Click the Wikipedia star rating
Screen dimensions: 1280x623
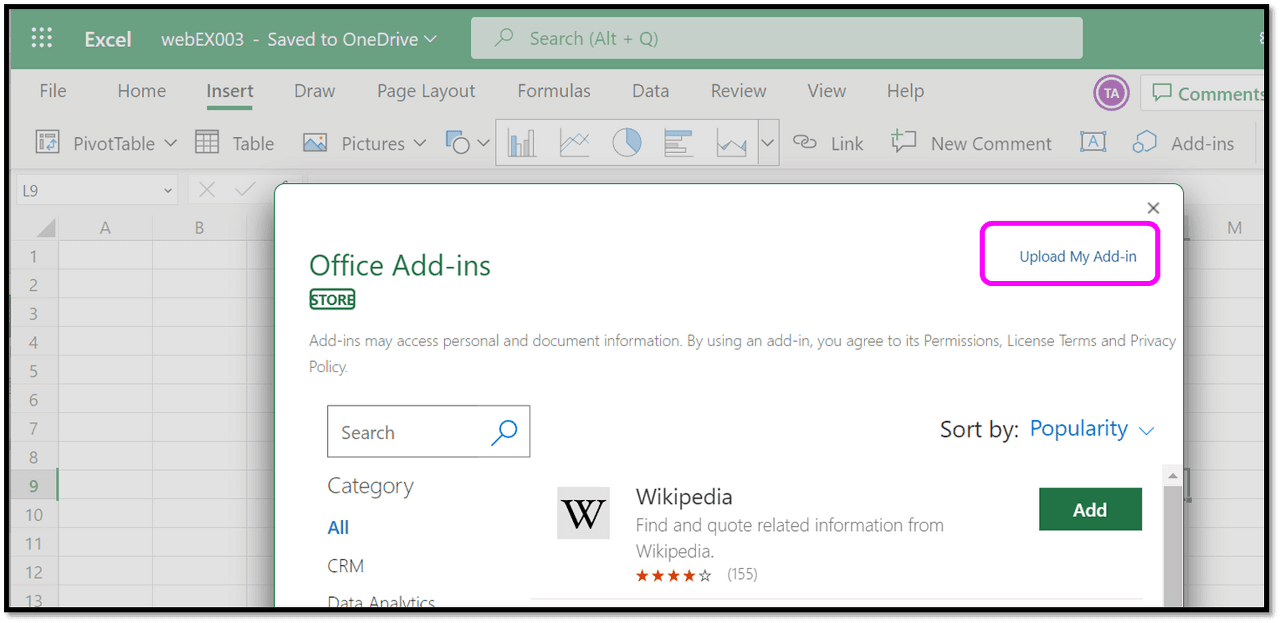pyautogui.click(x=674, y=575)
